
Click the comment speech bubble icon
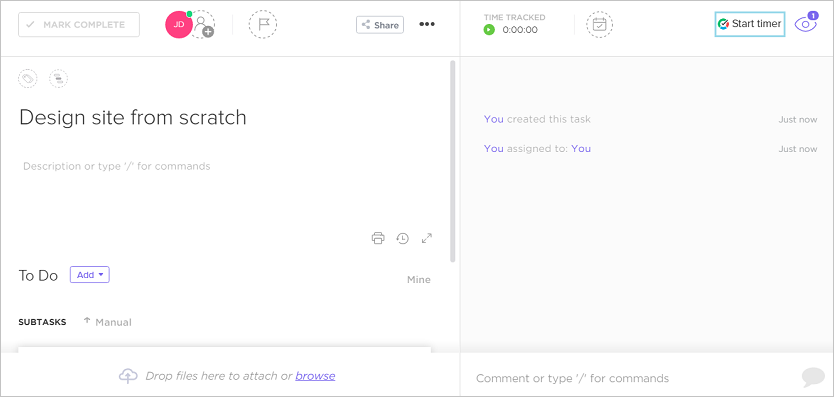point(813,377)
